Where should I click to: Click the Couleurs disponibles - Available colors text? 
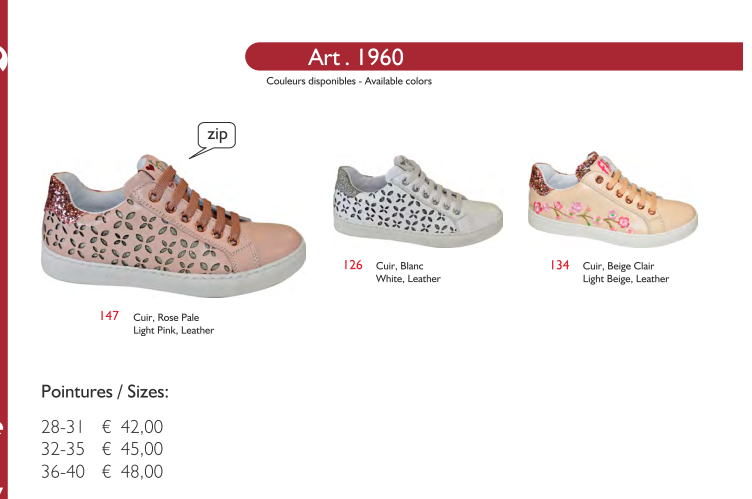click(x=349, y=81)
